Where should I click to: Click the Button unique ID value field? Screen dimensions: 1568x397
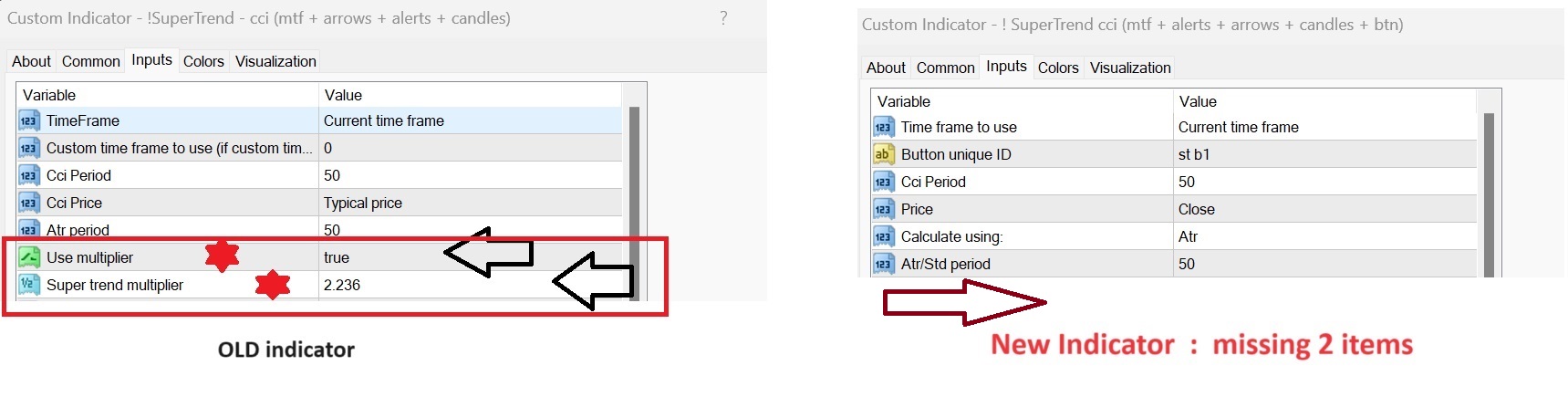point(1194,154)
